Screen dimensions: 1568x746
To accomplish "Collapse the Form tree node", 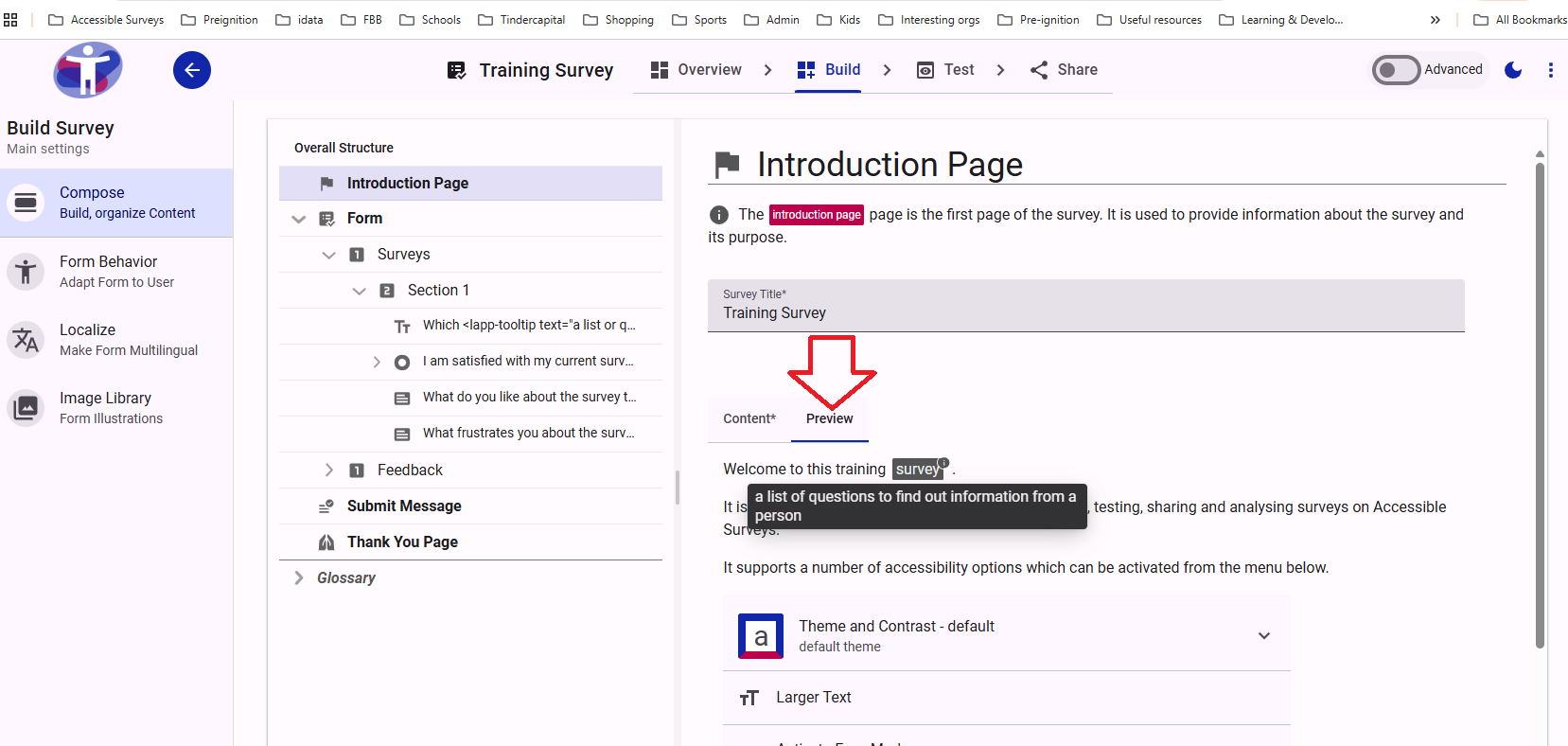I will pos(299,219).
